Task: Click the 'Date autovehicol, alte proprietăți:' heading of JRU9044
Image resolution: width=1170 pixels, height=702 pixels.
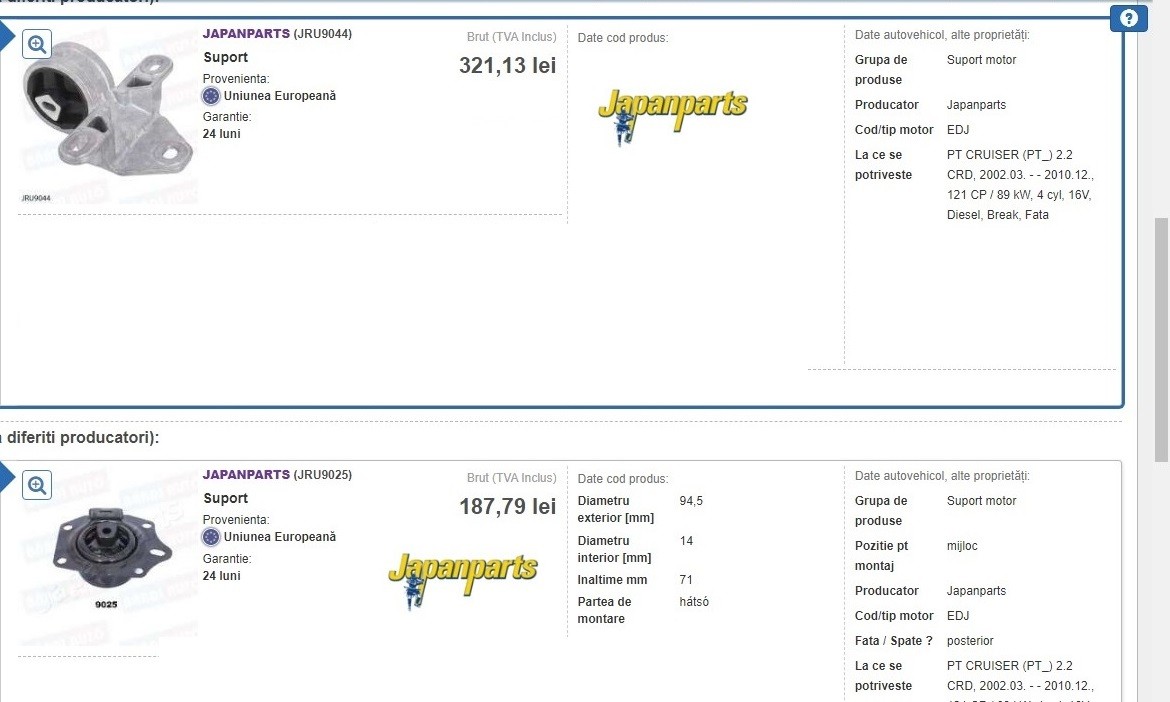Action: (x=942, y=35)
